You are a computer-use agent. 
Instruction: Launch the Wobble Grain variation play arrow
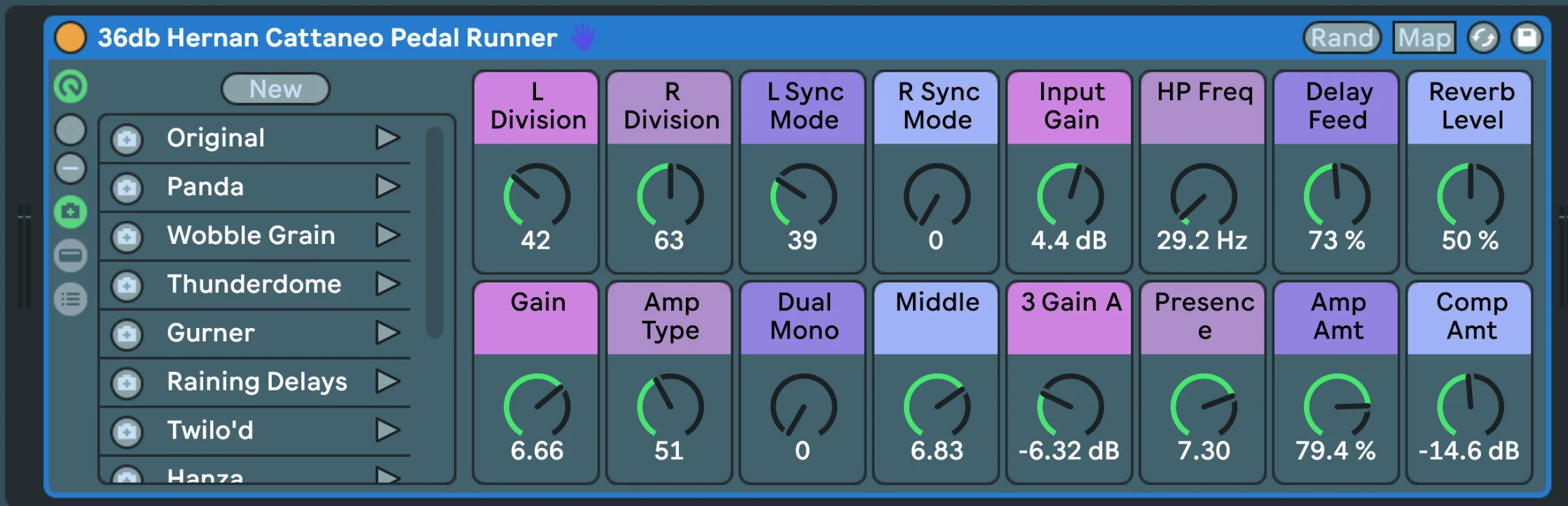(x=387, y=235)
